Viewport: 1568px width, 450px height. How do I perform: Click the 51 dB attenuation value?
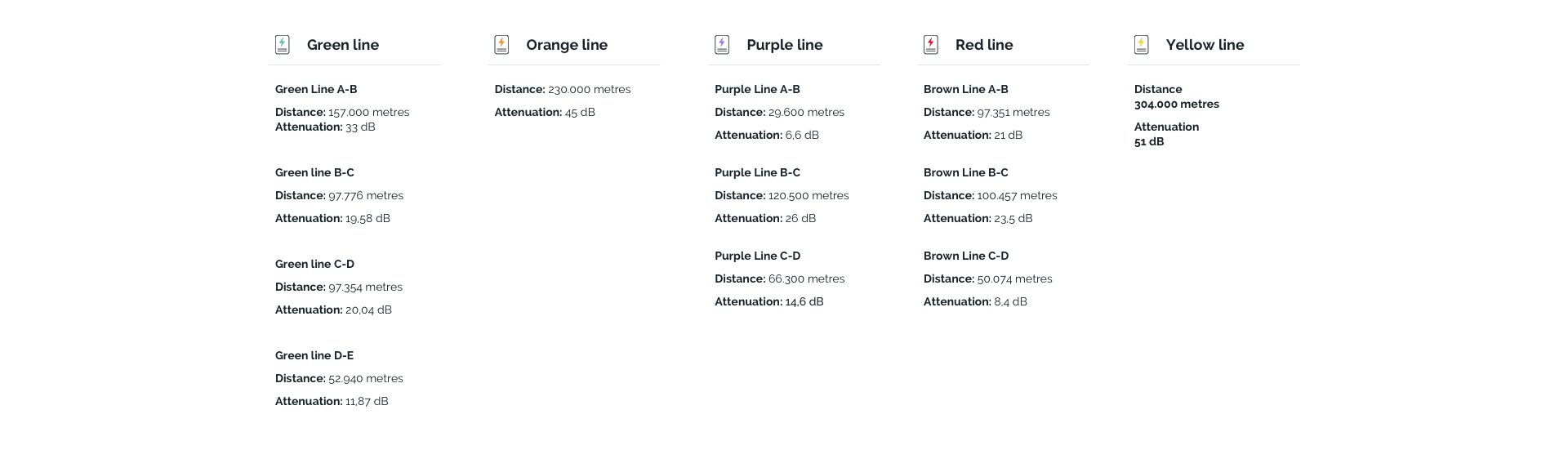point(1149,141)
